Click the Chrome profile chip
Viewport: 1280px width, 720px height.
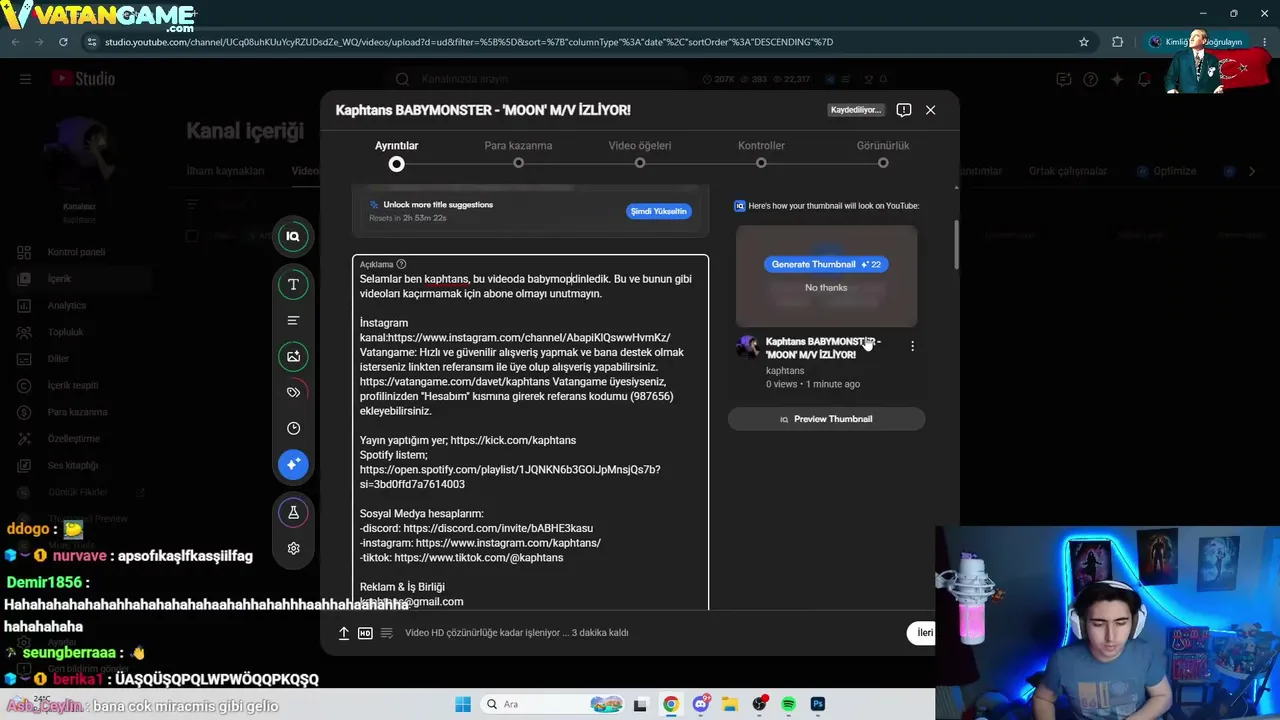point(1196,42)
